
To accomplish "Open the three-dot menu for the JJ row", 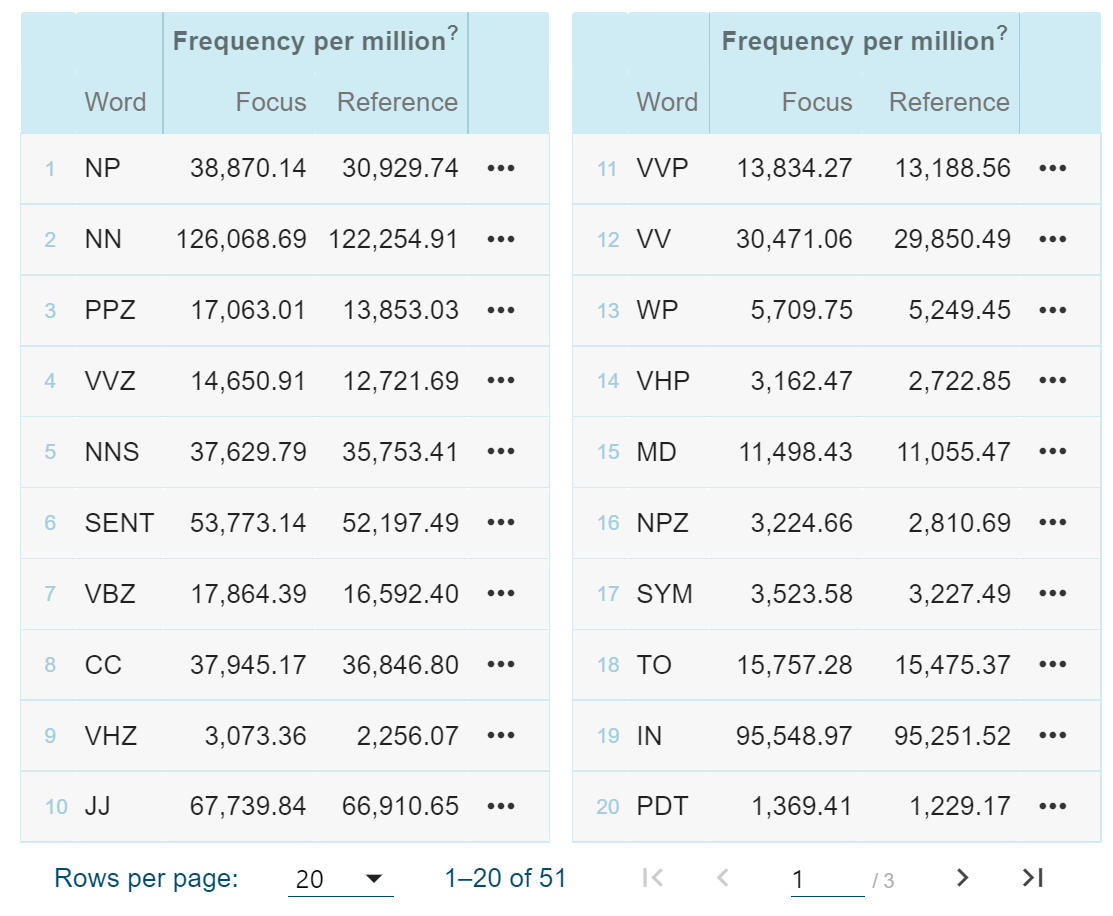I will click(501, 807).
